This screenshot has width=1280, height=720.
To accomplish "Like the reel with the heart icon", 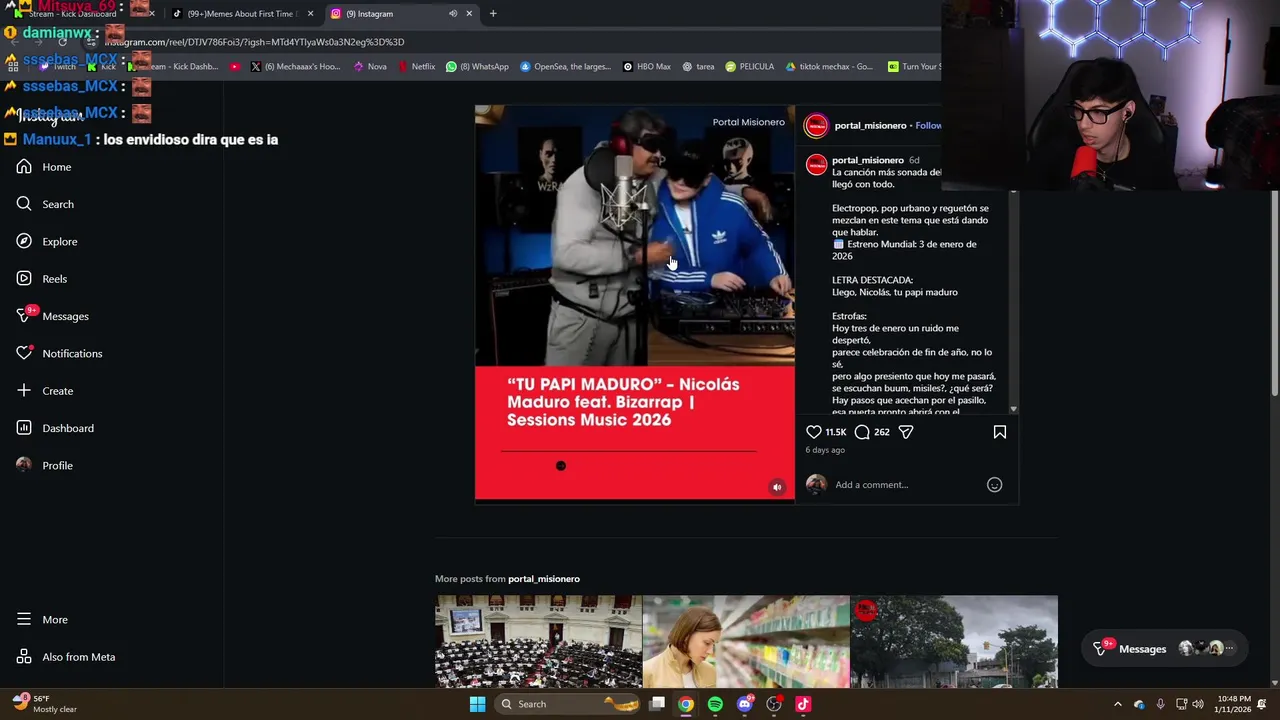I will pyautogui.click(x=814, y=432).
